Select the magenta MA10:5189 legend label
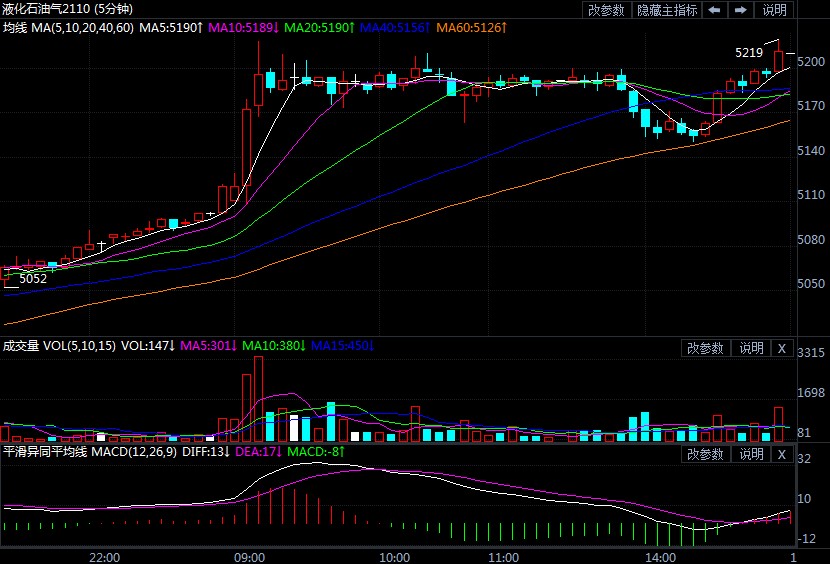This screenshot has height=564, width=830. pyautogui.click(x=244, y=26)
